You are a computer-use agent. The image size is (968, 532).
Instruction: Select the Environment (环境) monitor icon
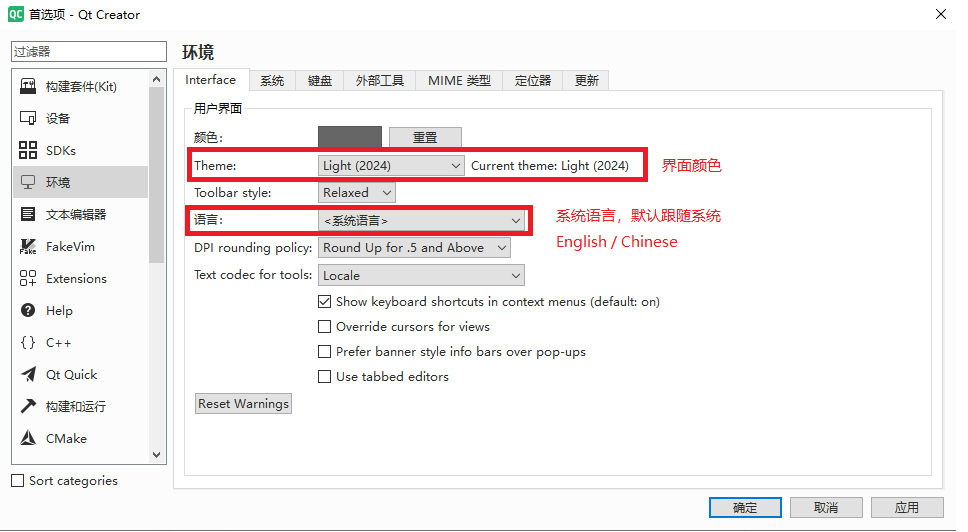click(x=28, y=182)
